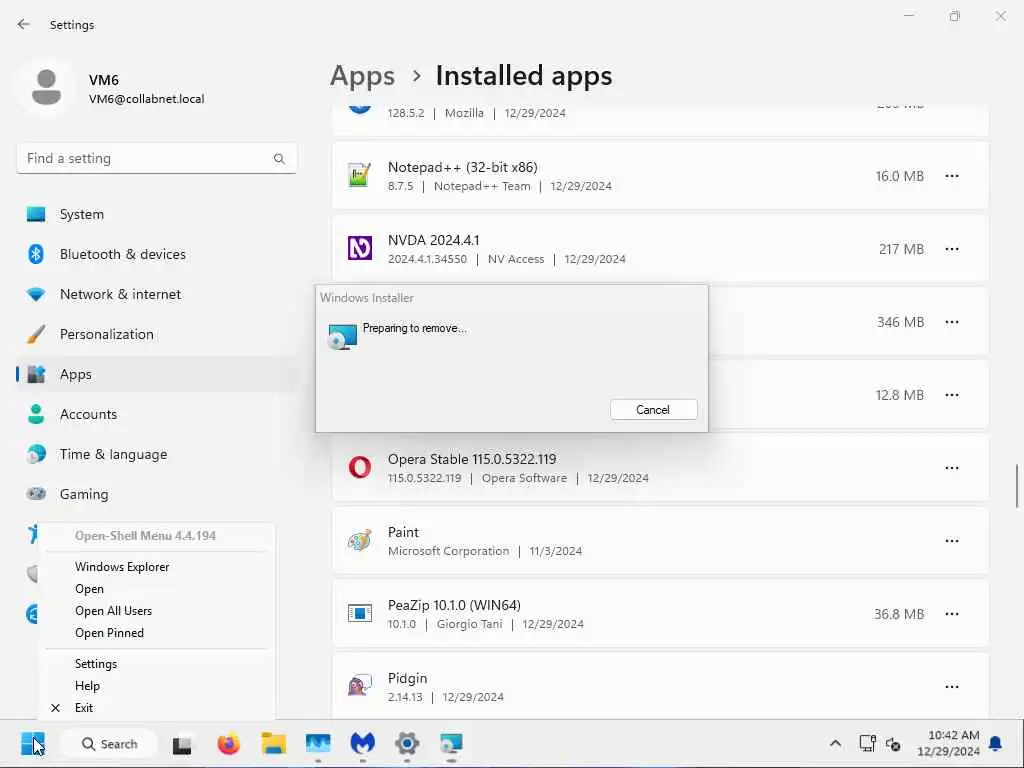The width and height of the screenshot is (1024, 768).
Task: Switch to Settings gear taskbar icon
Action: coord(407,744)
